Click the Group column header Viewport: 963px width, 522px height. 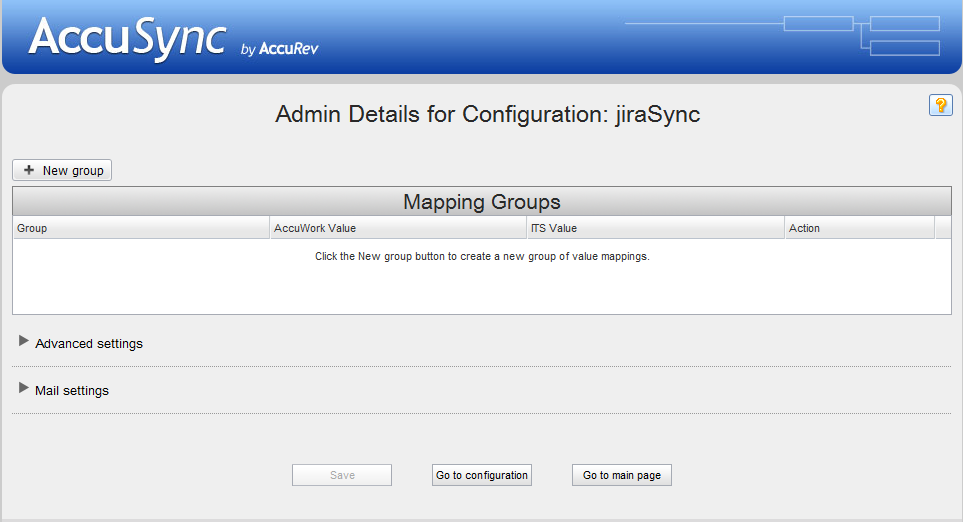coord(140,228)
